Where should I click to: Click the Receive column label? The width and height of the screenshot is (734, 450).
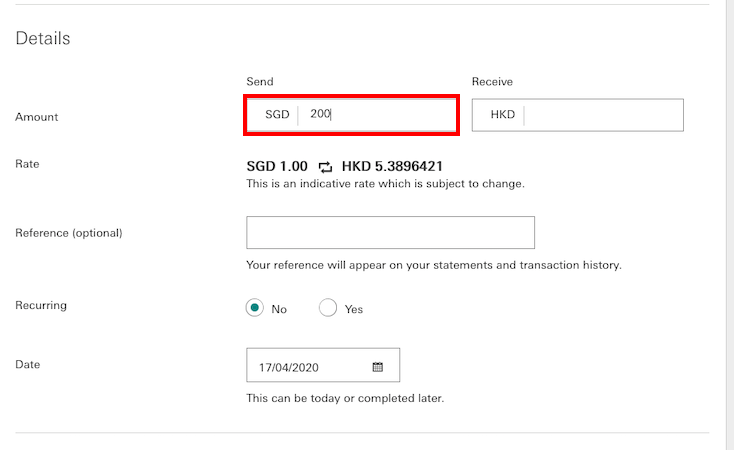point(492,81)
